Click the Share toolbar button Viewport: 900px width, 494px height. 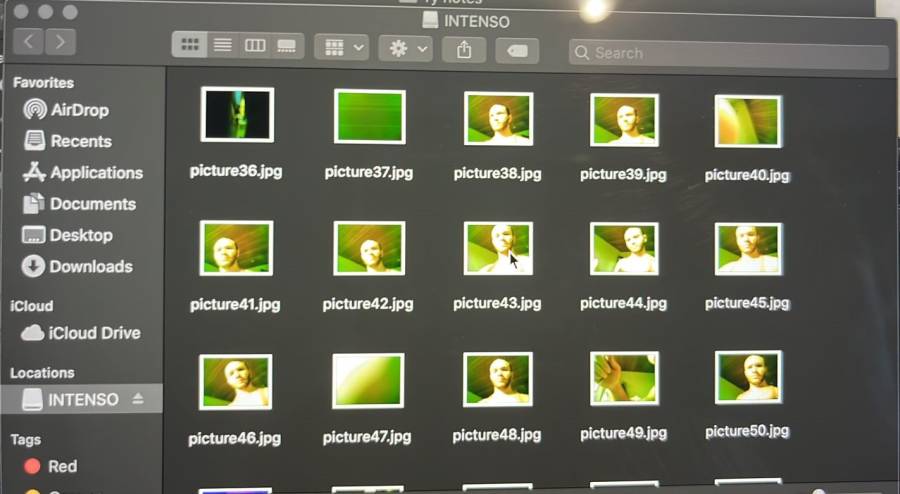463,49
